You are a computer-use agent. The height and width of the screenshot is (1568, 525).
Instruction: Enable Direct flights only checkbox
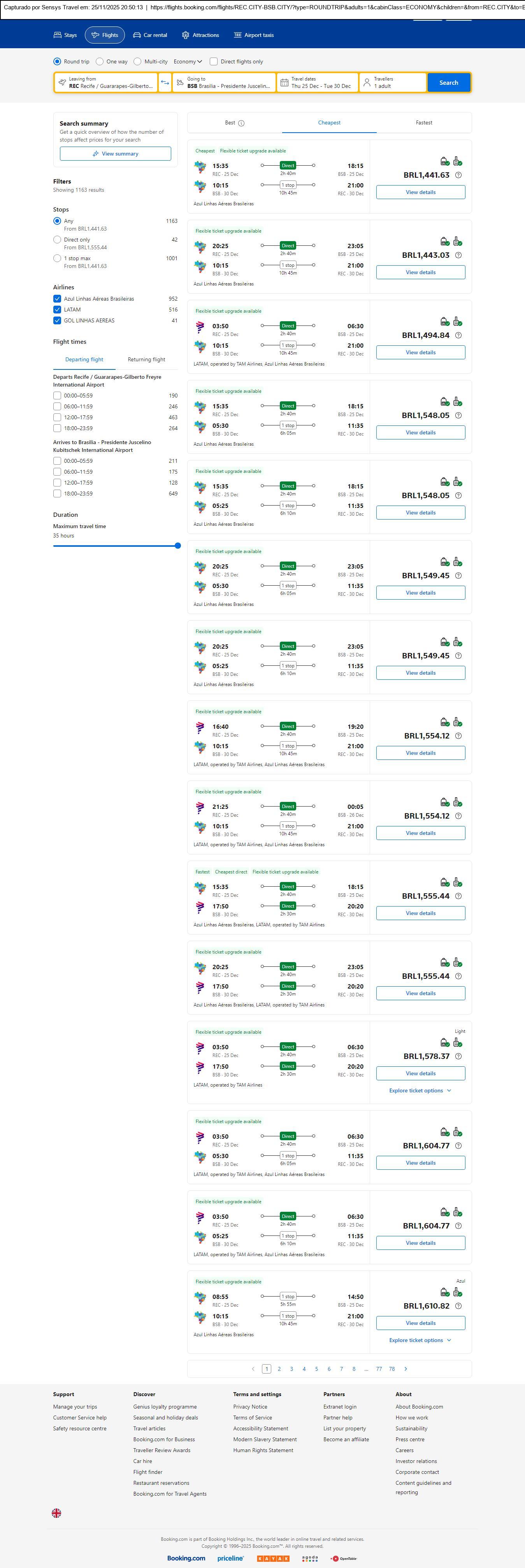click(x=214, y=61)
